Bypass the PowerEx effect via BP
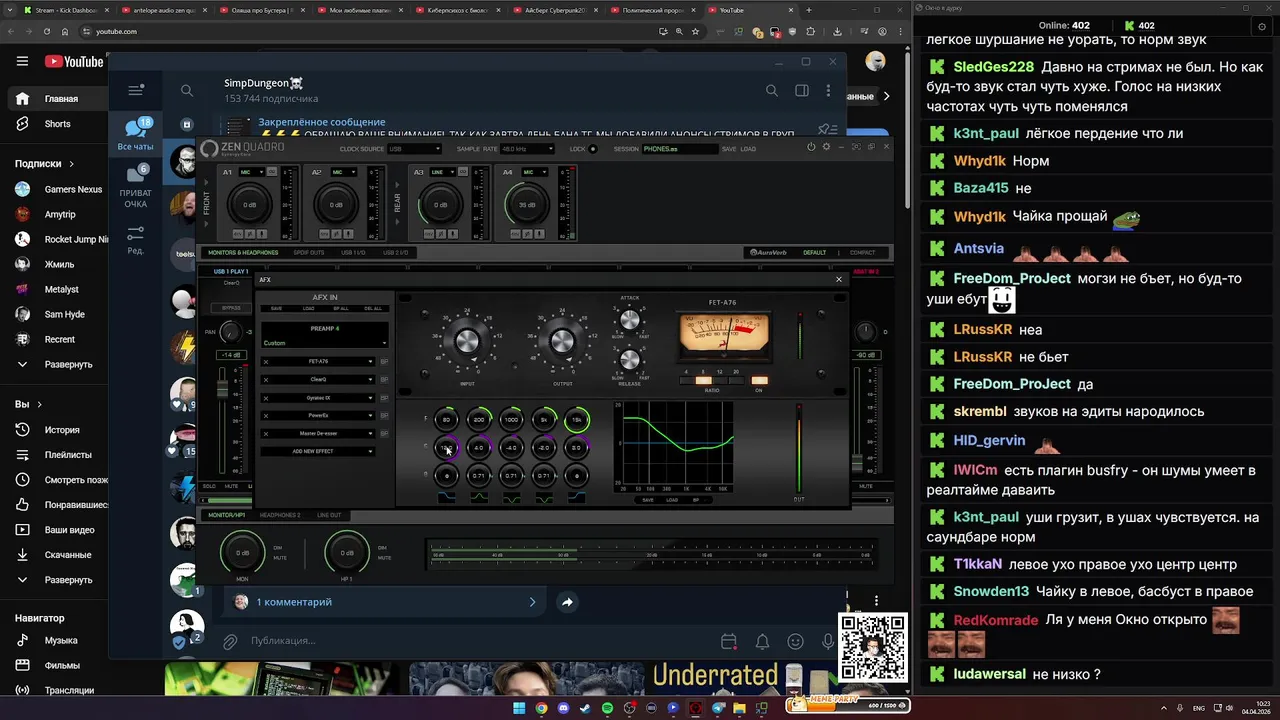The height and width of the screenshot is (720, 1280). coord(384,416)
